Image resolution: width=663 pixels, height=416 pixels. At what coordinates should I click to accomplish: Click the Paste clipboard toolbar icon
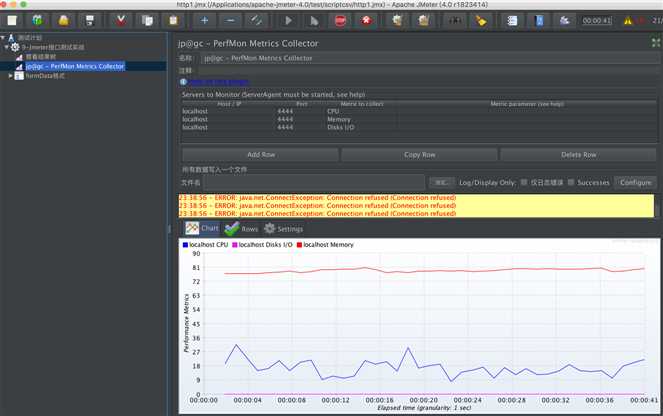173,20
